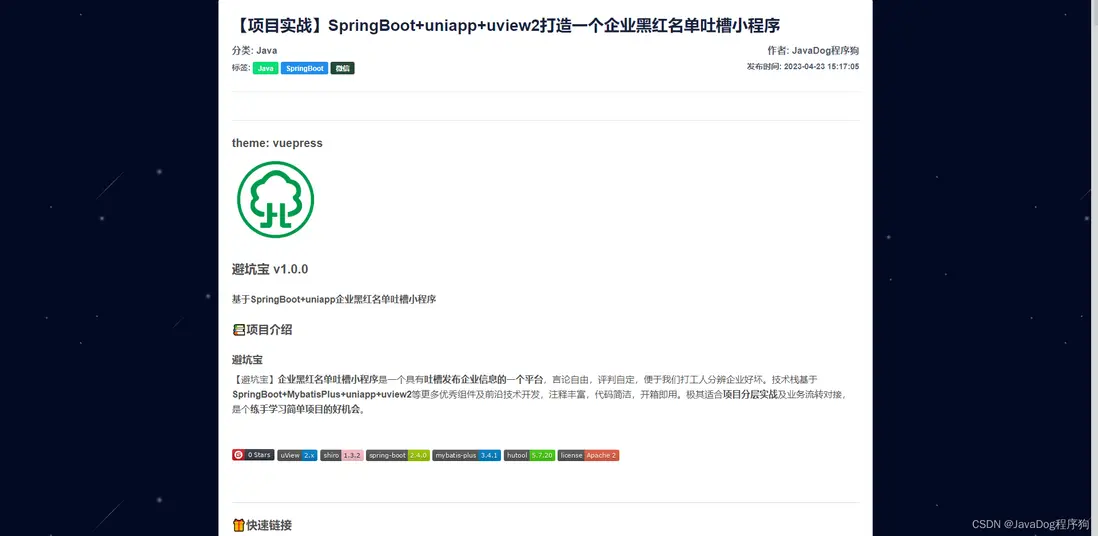The height and width of the screenshot is (536, 1098).
Task: Select the green Java tag
Action: coord(265,68)
